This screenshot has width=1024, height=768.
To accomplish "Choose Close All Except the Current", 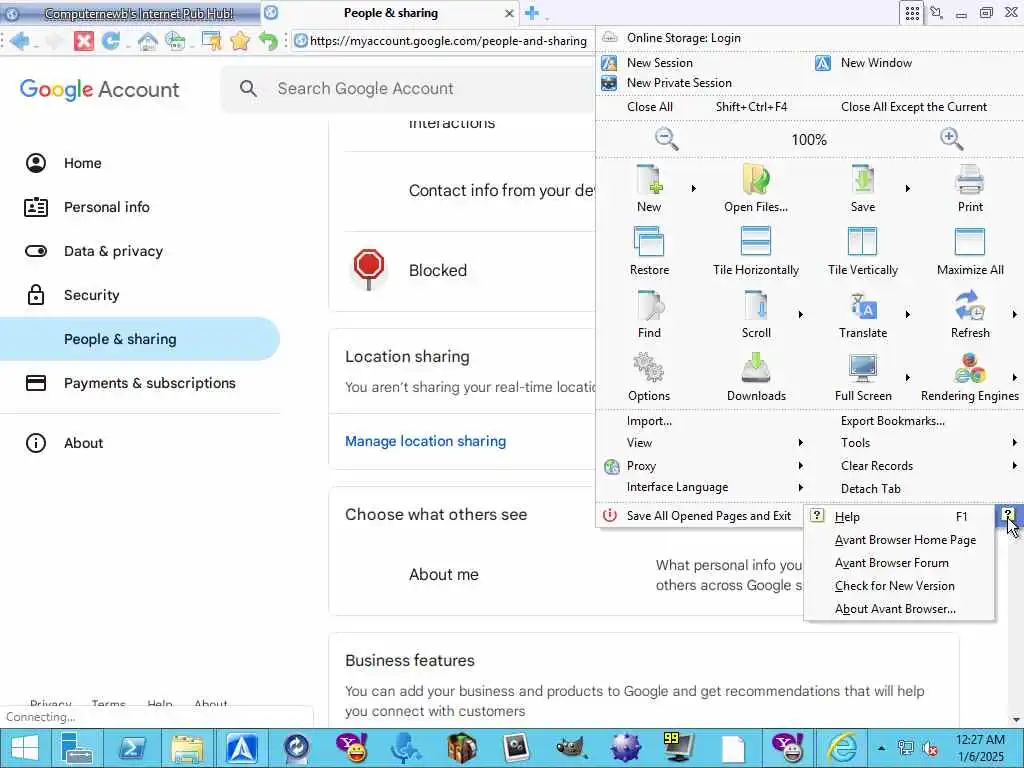I will click(914, 106).
